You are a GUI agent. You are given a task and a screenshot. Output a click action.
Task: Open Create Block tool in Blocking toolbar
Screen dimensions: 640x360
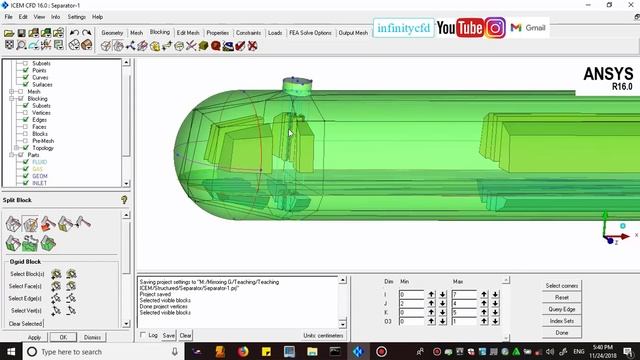[x=106, y=46]
